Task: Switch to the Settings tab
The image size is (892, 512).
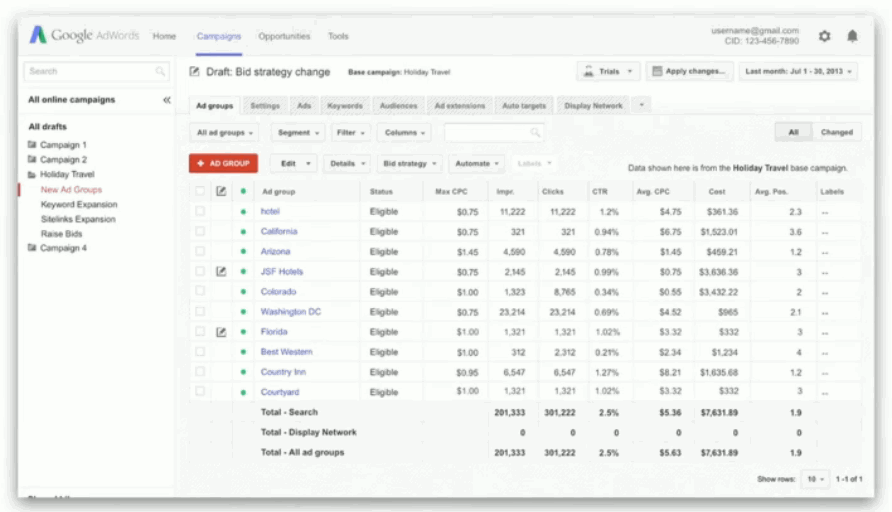Action: coord(265,106)
